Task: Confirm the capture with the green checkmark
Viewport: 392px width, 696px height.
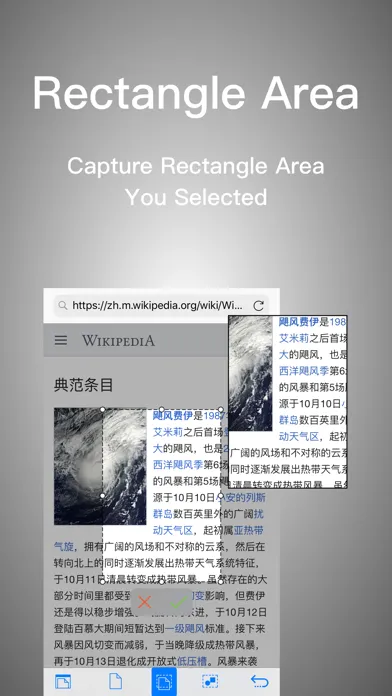Action: [x=179, y=602]
